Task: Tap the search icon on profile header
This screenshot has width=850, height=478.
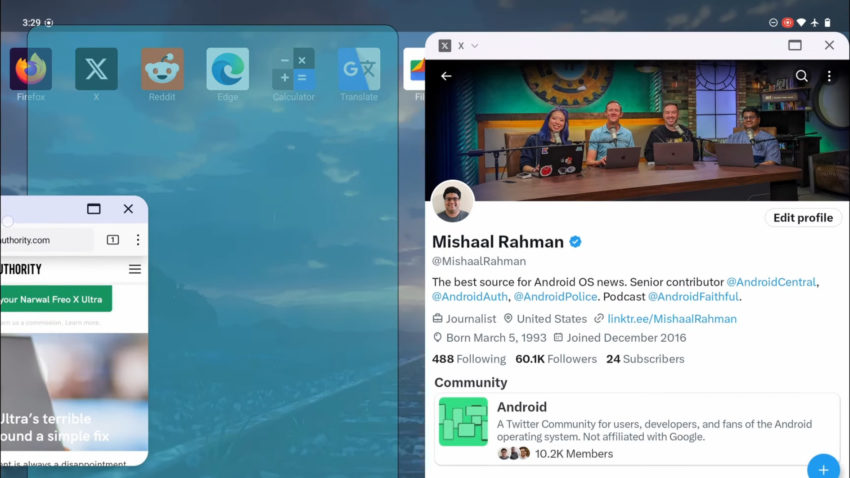Action: point(801,76)
